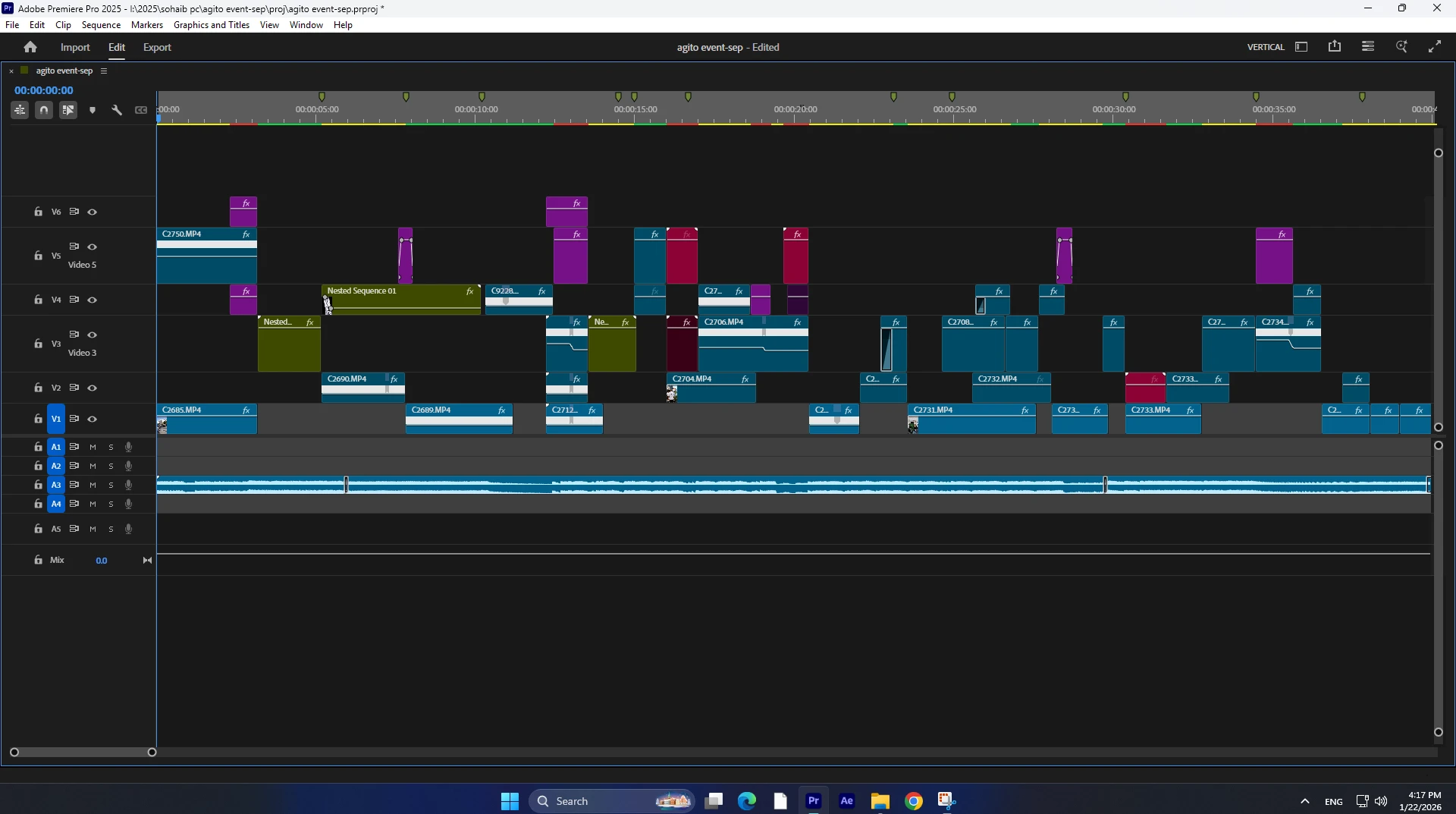The image size is (1456, 814).
Task: Click the Windows Search box
Action: (x=613, y=801)
